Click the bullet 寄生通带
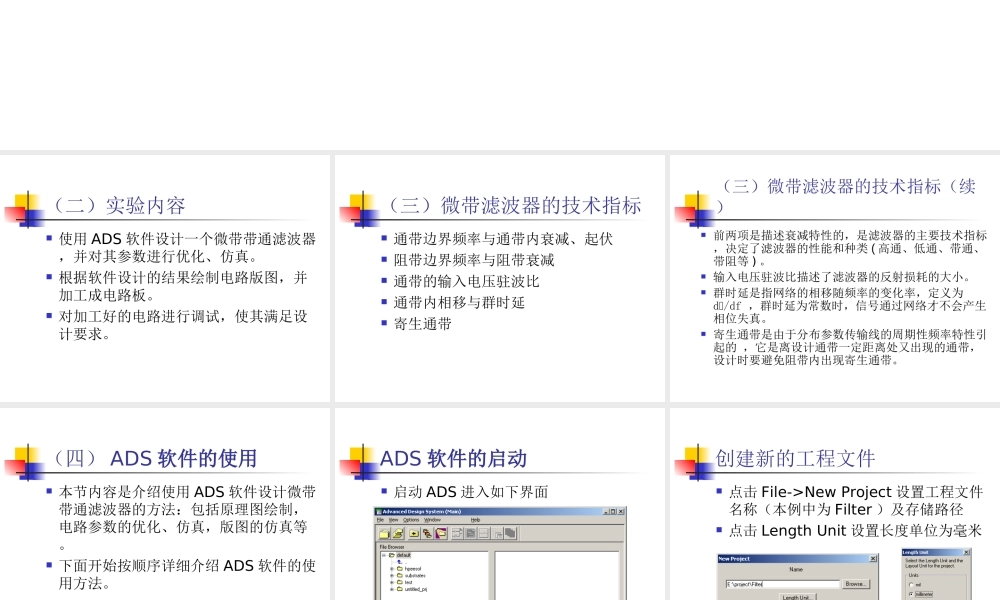This screenshot has height=600, width=1000. pyautogui.click(x=422, y=323)
